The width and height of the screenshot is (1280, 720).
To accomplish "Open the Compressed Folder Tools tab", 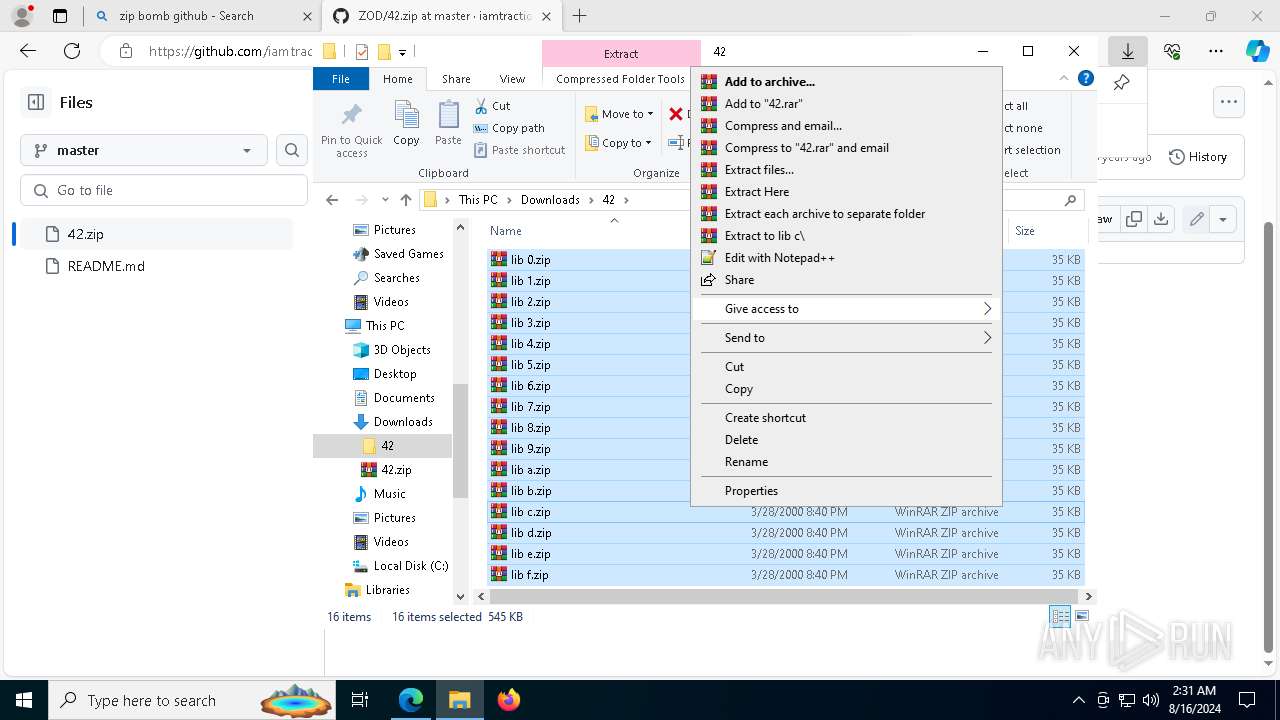I will [x=620, y=79].
